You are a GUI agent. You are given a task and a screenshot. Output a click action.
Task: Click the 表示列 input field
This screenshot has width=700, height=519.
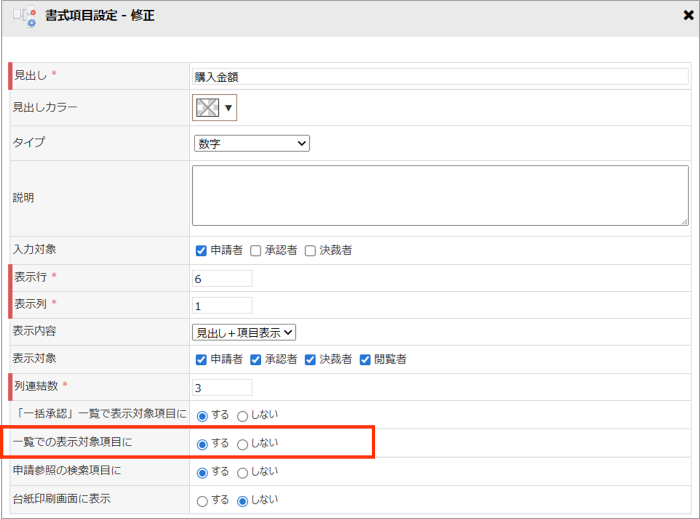click(x=222, y=305)
